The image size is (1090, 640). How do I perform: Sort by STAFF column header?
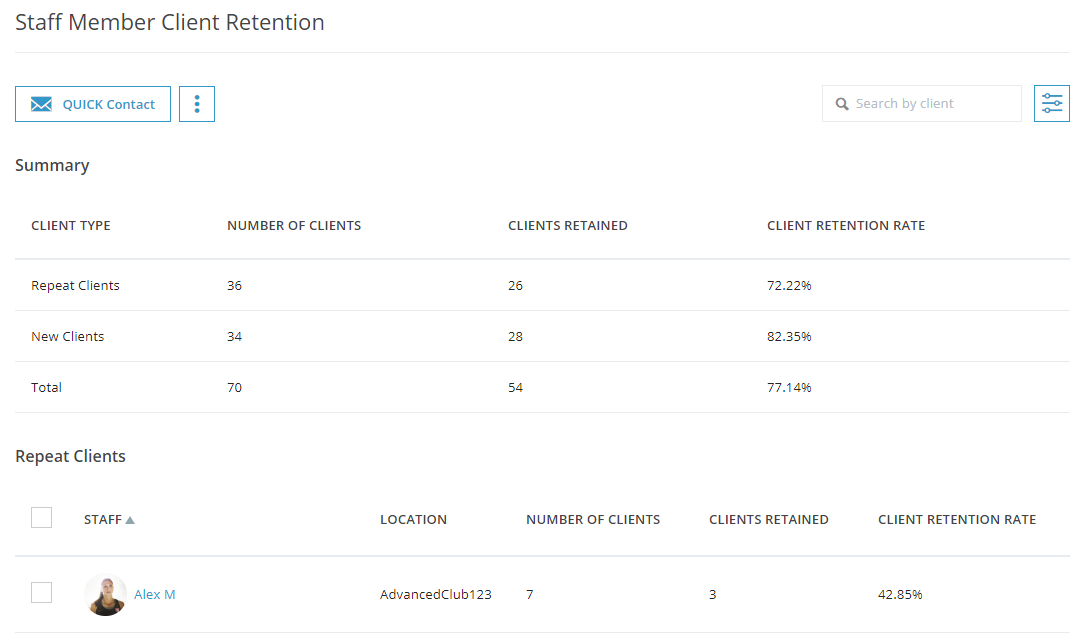(x=102, y=520)
